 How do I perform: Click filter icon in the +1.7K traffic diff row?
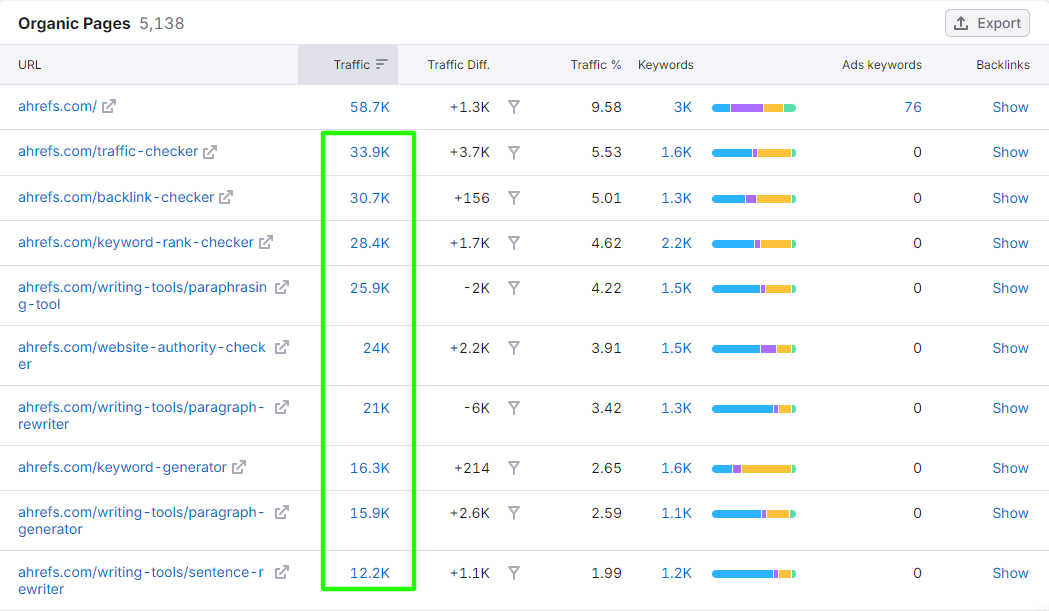pos(514,243)
